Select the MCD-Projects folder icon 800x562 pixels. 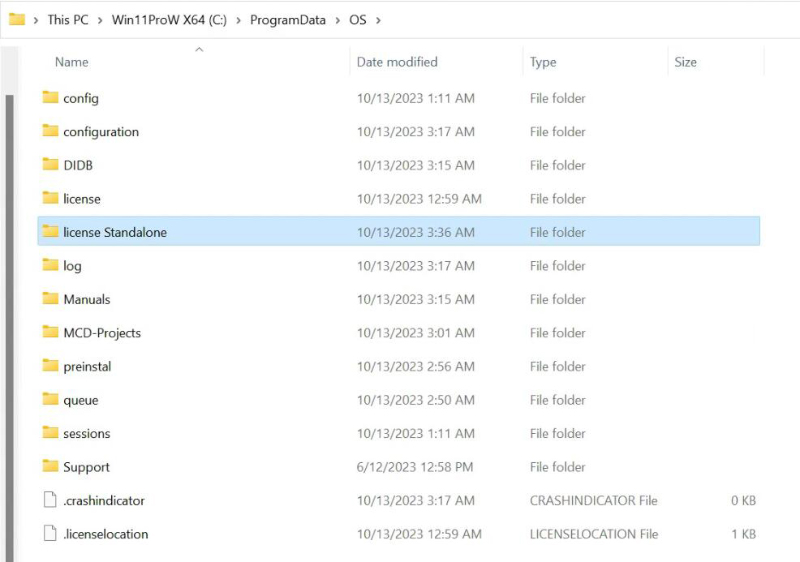(x=50, y=332)
